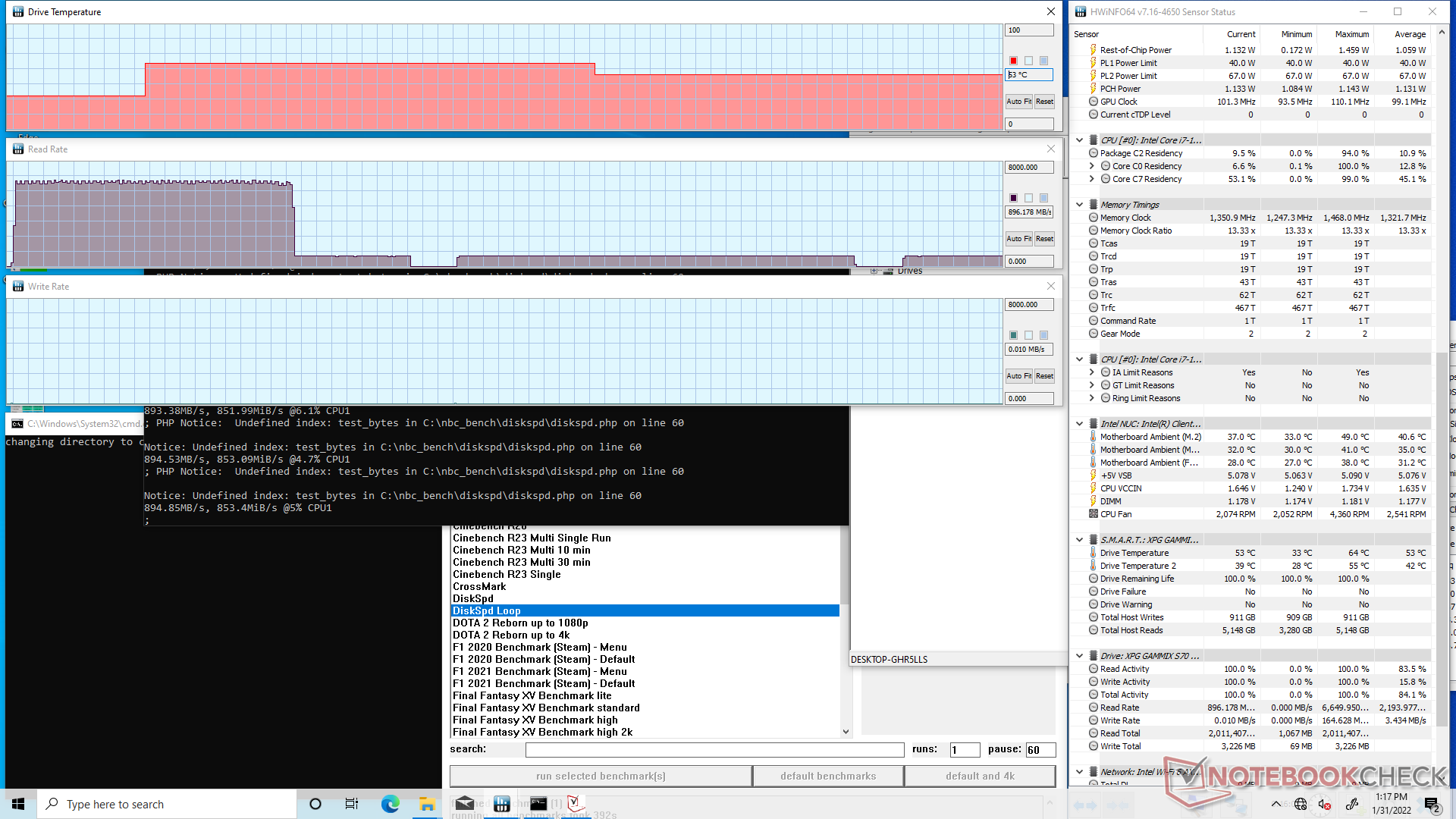Expand Ring Limit Reasons row
1456x819 pixels.
point(1091,398)
